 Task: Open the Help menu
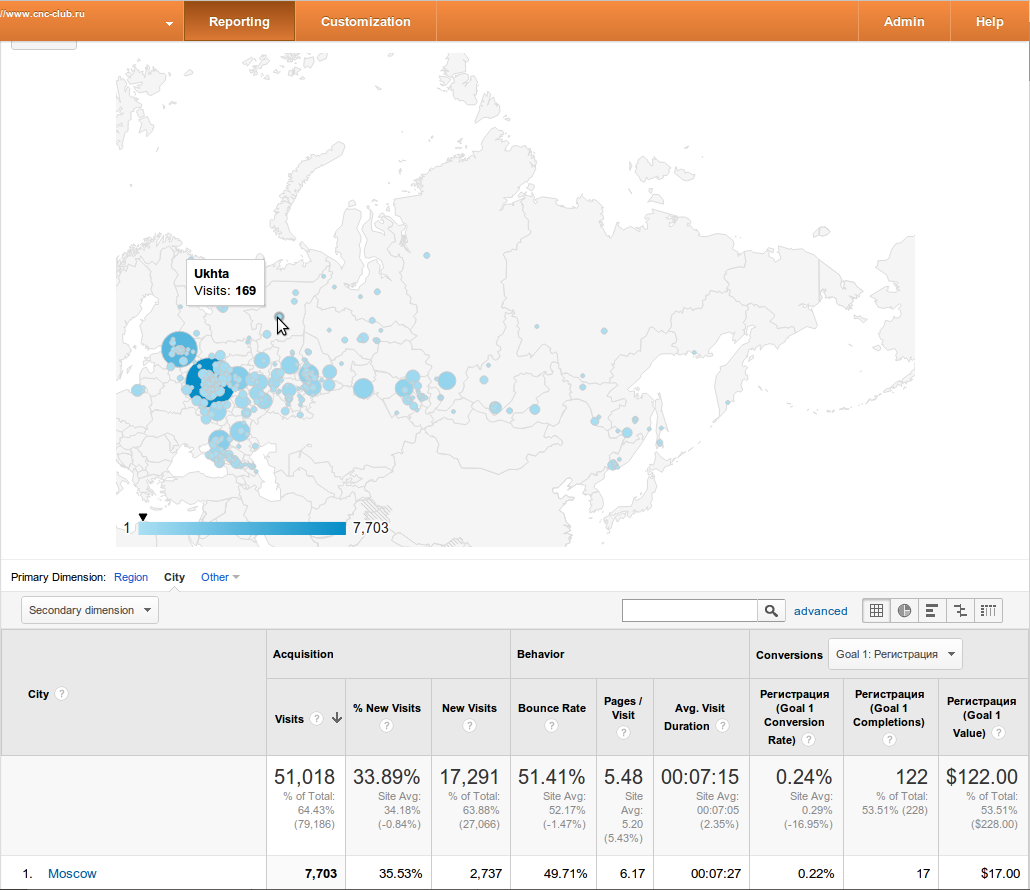point(989,21)
